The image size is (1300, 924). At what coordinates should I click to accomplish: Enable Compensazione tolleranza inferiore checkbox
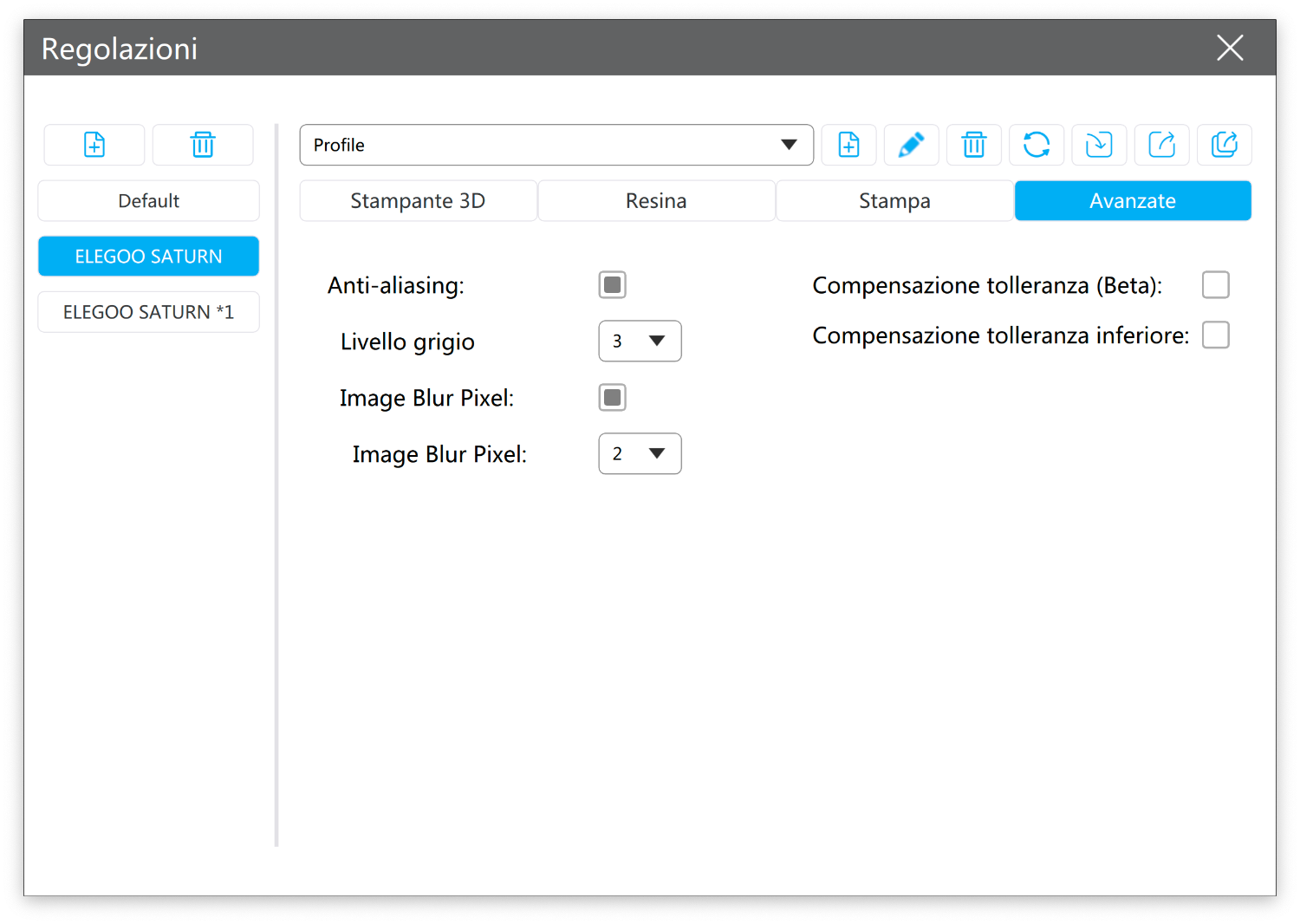point(1215,335)
